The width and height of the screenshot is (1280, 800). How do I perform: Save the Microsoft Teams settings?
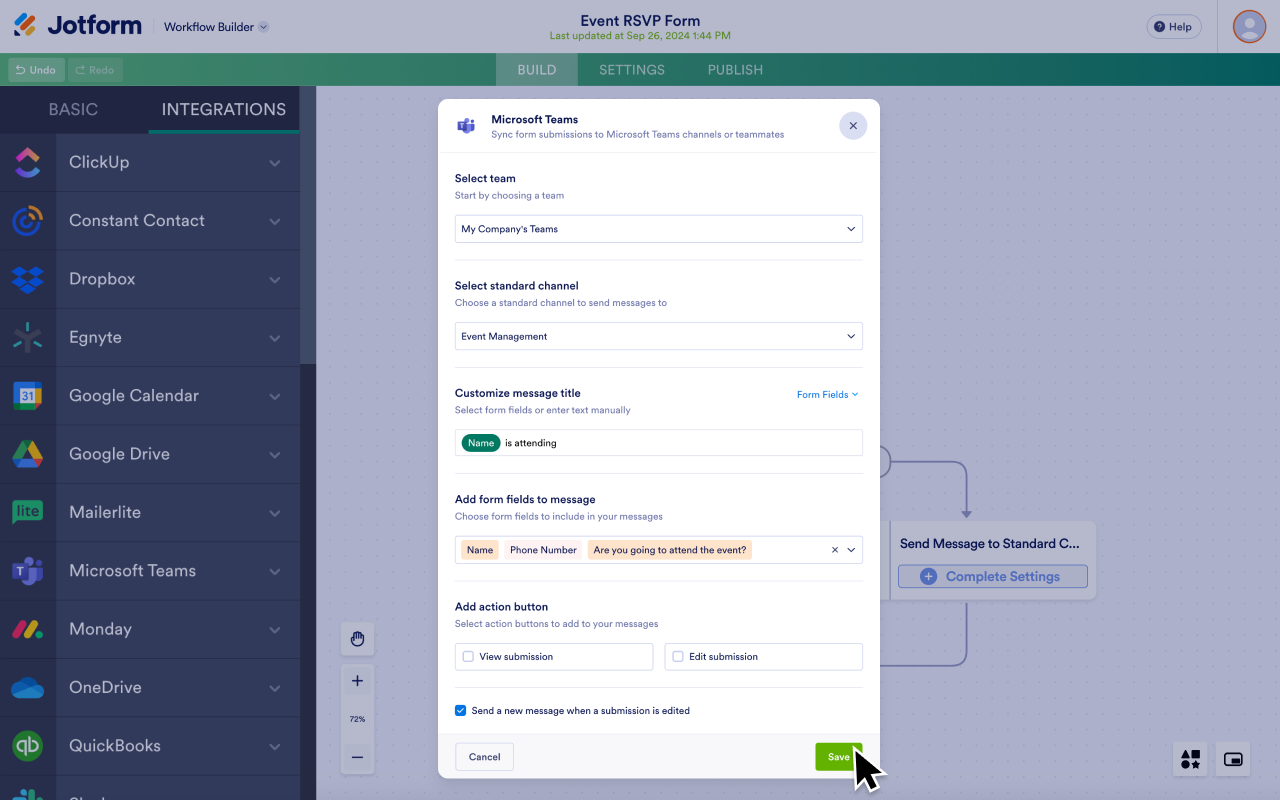(838, 757)
